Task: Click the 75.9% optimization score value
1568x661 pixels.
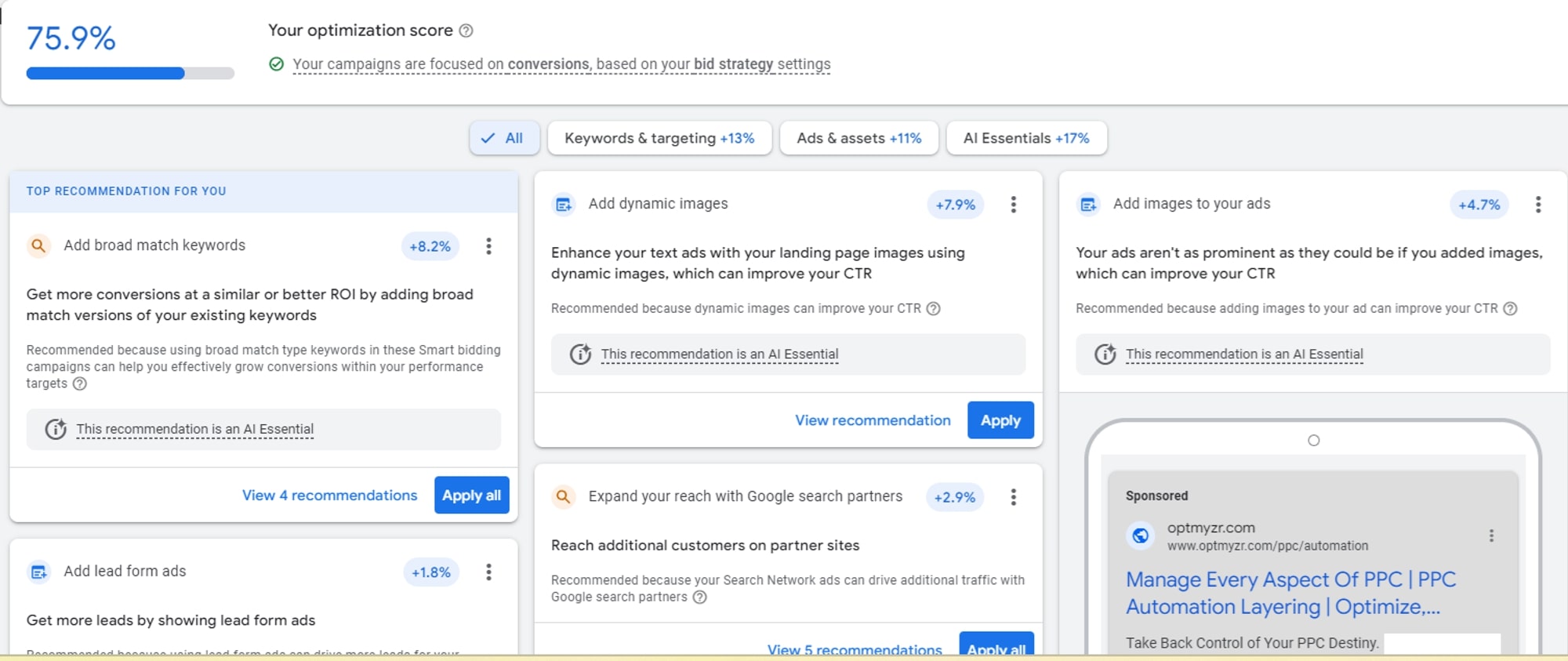Action: pos(71,38)
